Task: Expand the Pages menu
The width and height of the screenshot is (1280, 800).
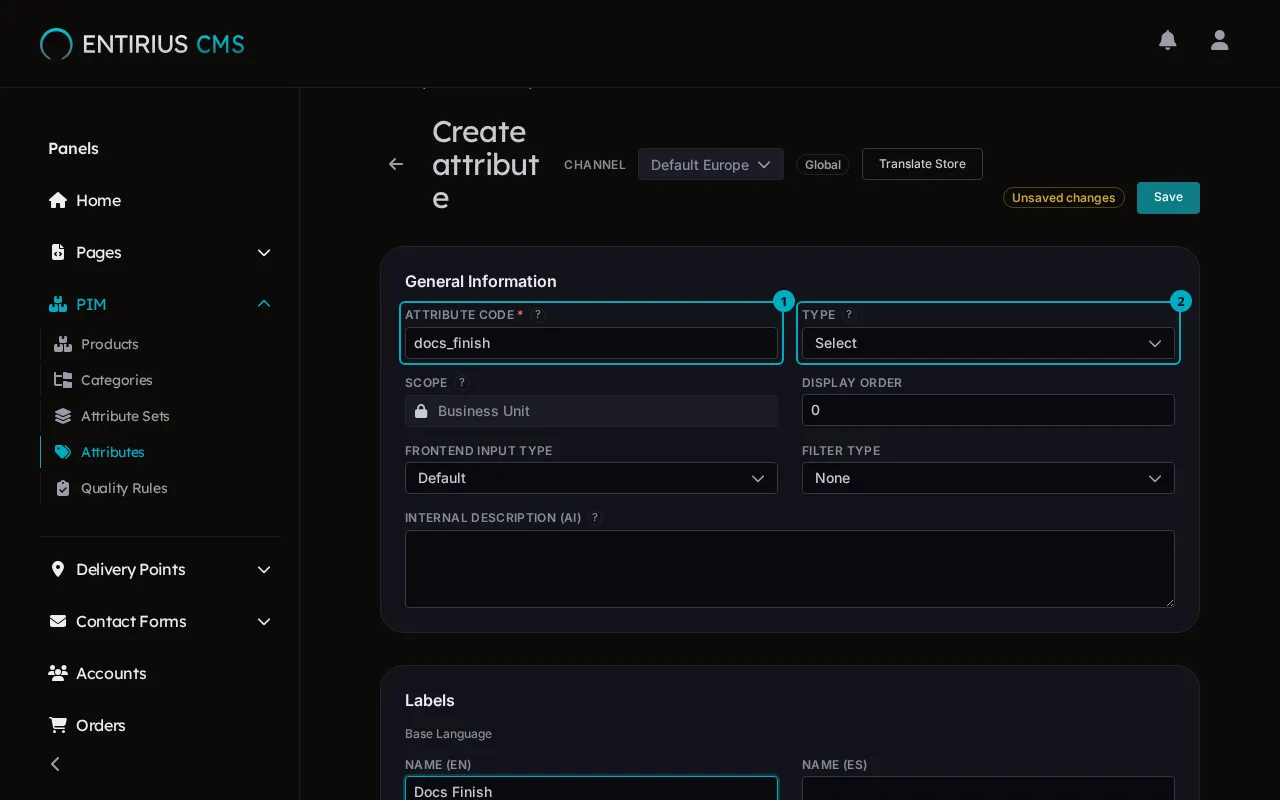Action: (x=160, y=252)
